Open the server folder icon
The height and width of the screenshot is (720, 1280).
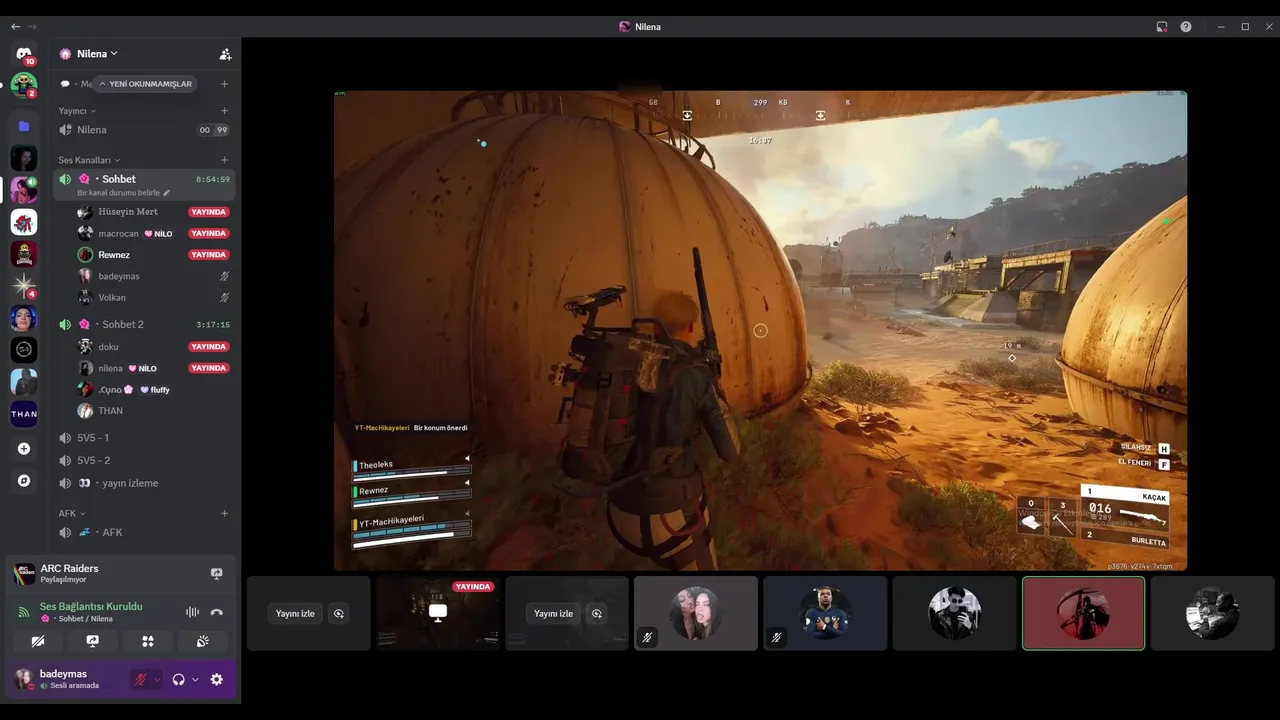point(24,126)
